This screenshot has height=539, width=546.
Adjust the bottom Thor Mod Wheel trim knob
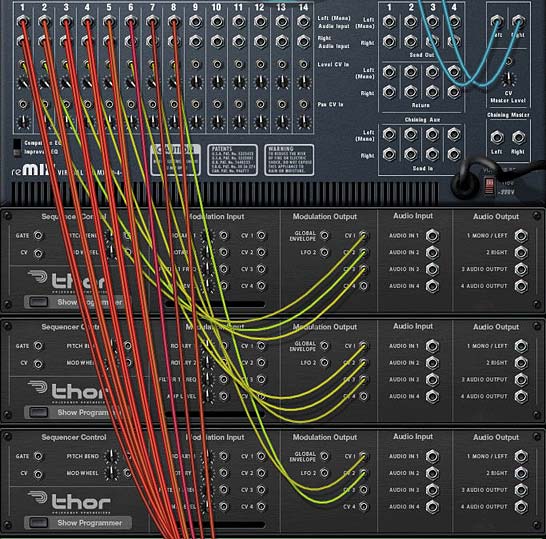click(111, 472)
